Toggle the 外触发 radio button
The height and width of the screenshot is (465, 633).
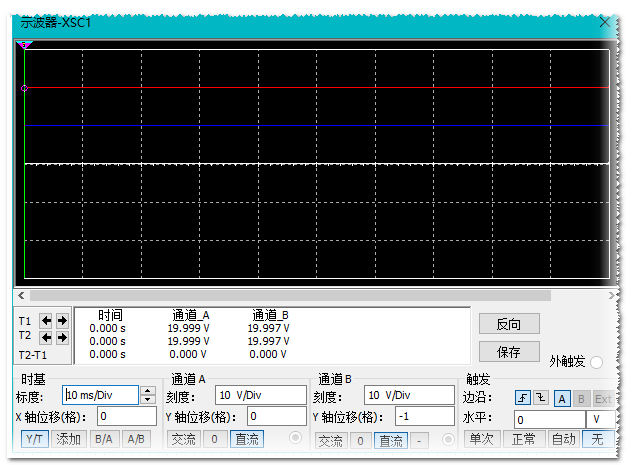coord(596,362)
